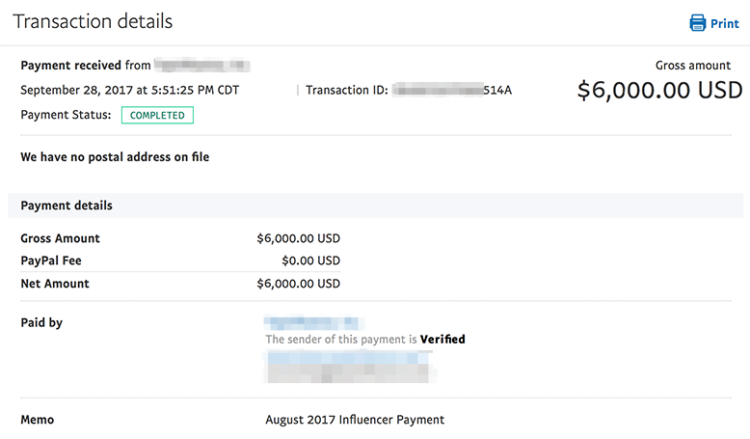Image resolution: width=750 pixels, height=439 pixels.
Task: Click the Payment details section header
Action: [66, 206]
